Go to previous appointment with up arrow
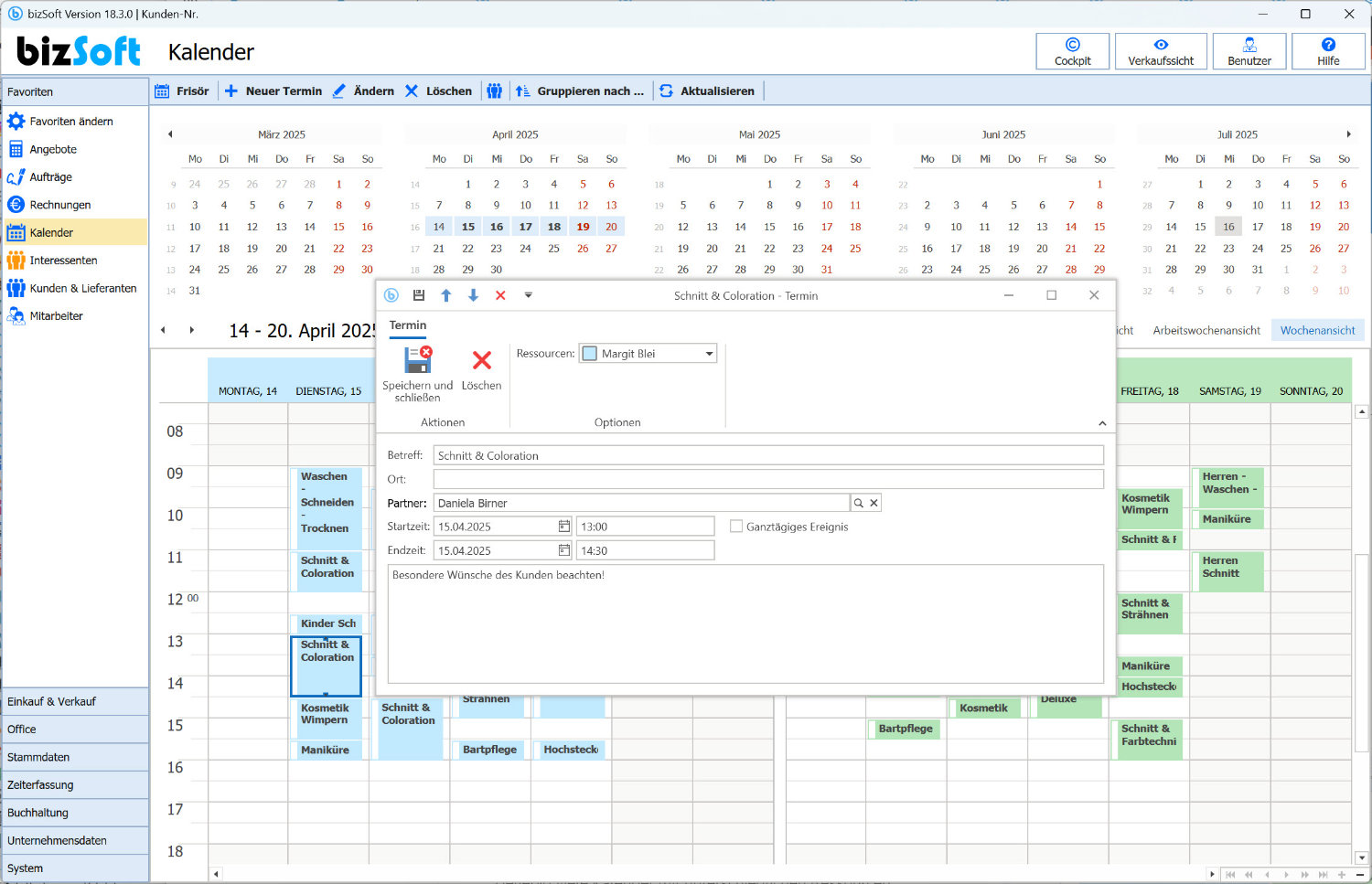Screen dimensions: 1372x884 pos(446,295)
